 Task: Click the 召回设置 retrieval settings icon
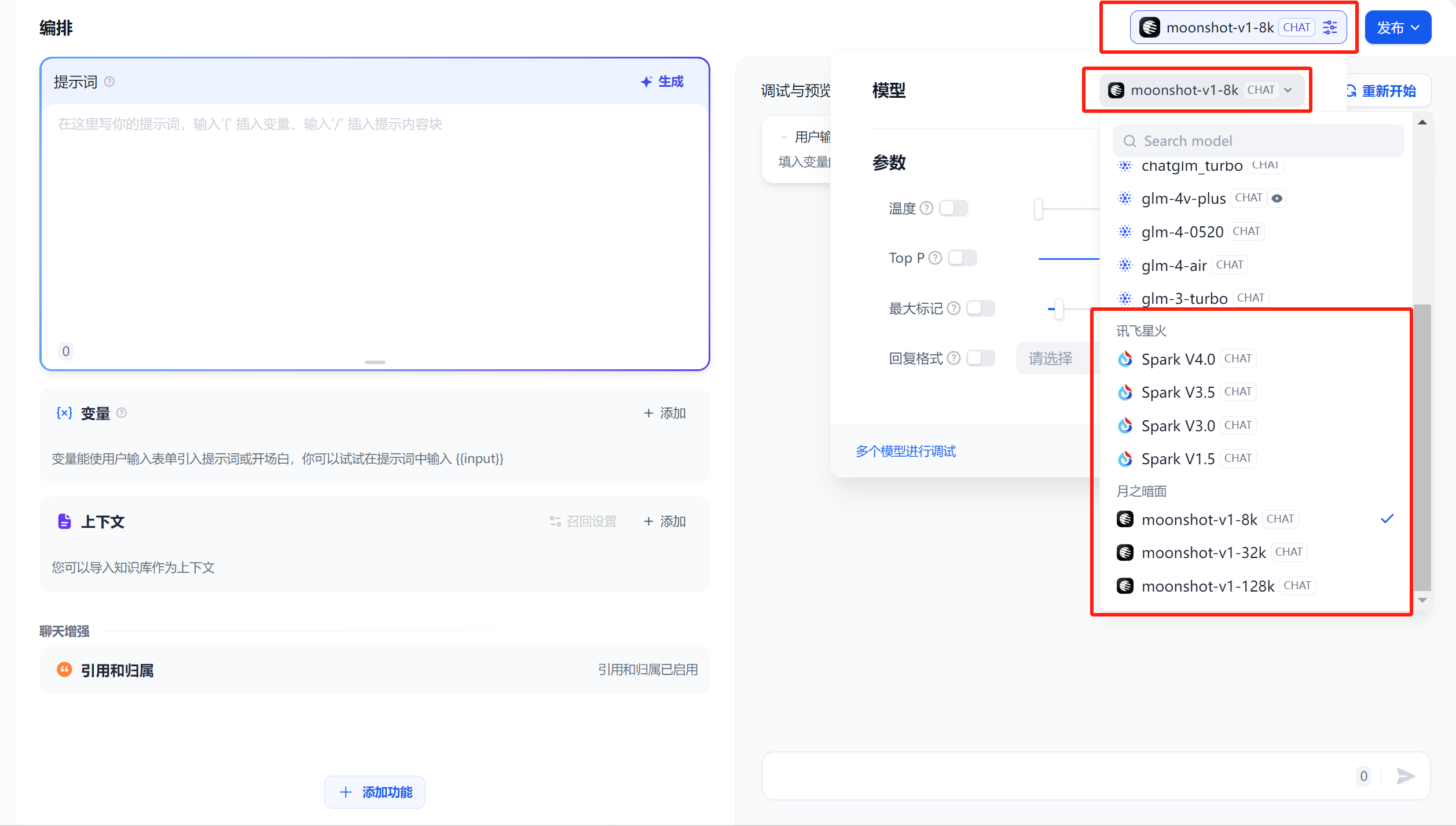555,522
